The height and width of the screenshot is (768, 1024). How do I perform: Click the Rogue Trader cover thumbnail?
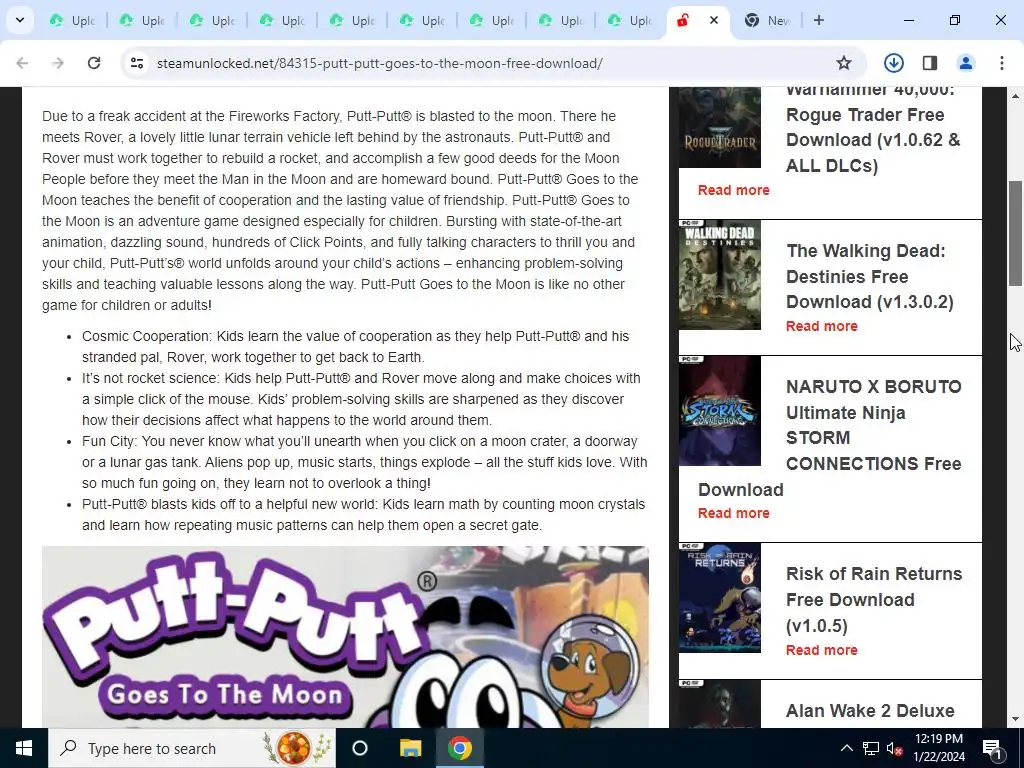(720, 127)
